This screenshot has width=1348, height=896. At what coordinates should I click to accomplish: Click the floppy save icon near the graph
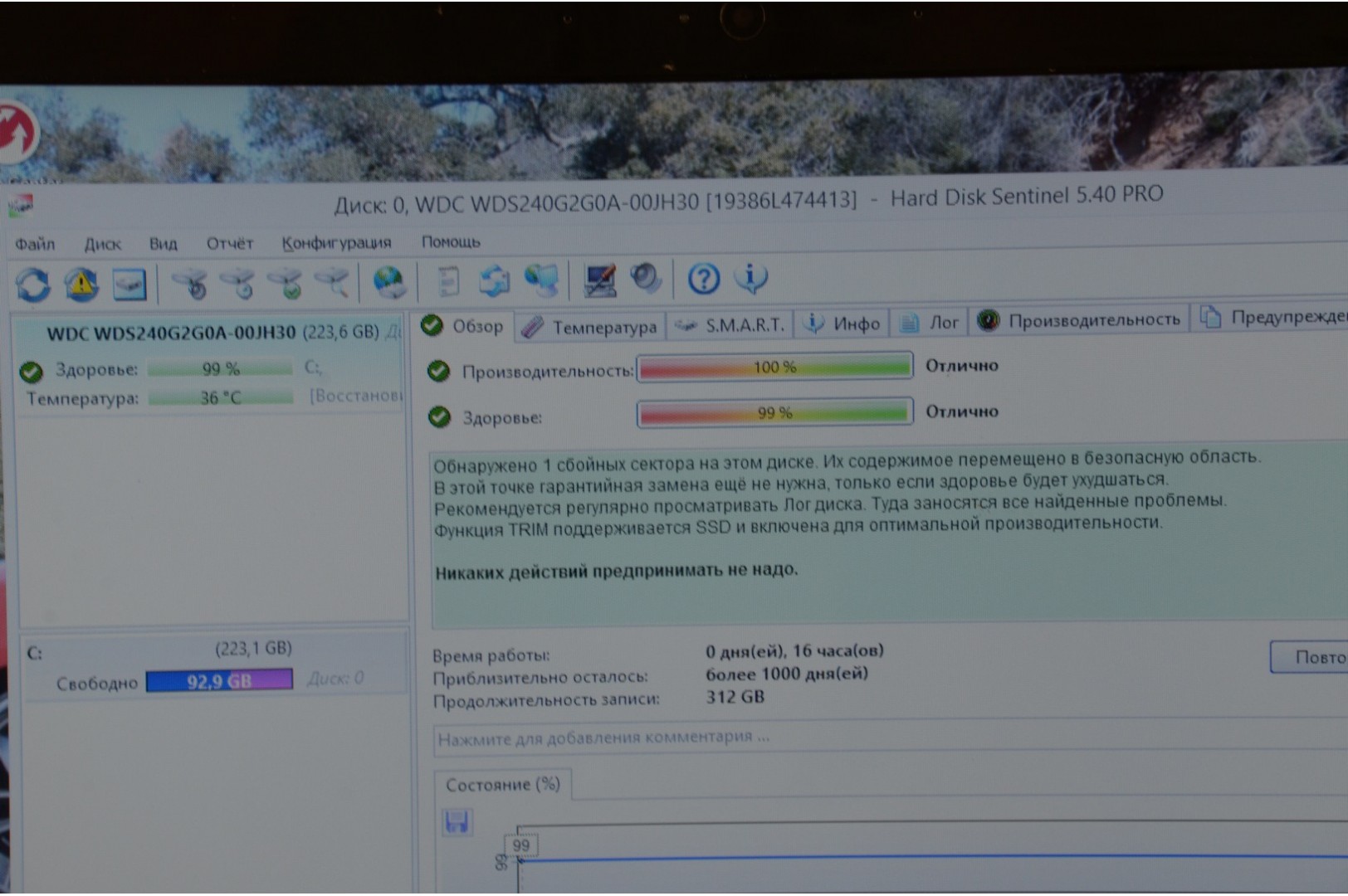(x=457, y=821)
